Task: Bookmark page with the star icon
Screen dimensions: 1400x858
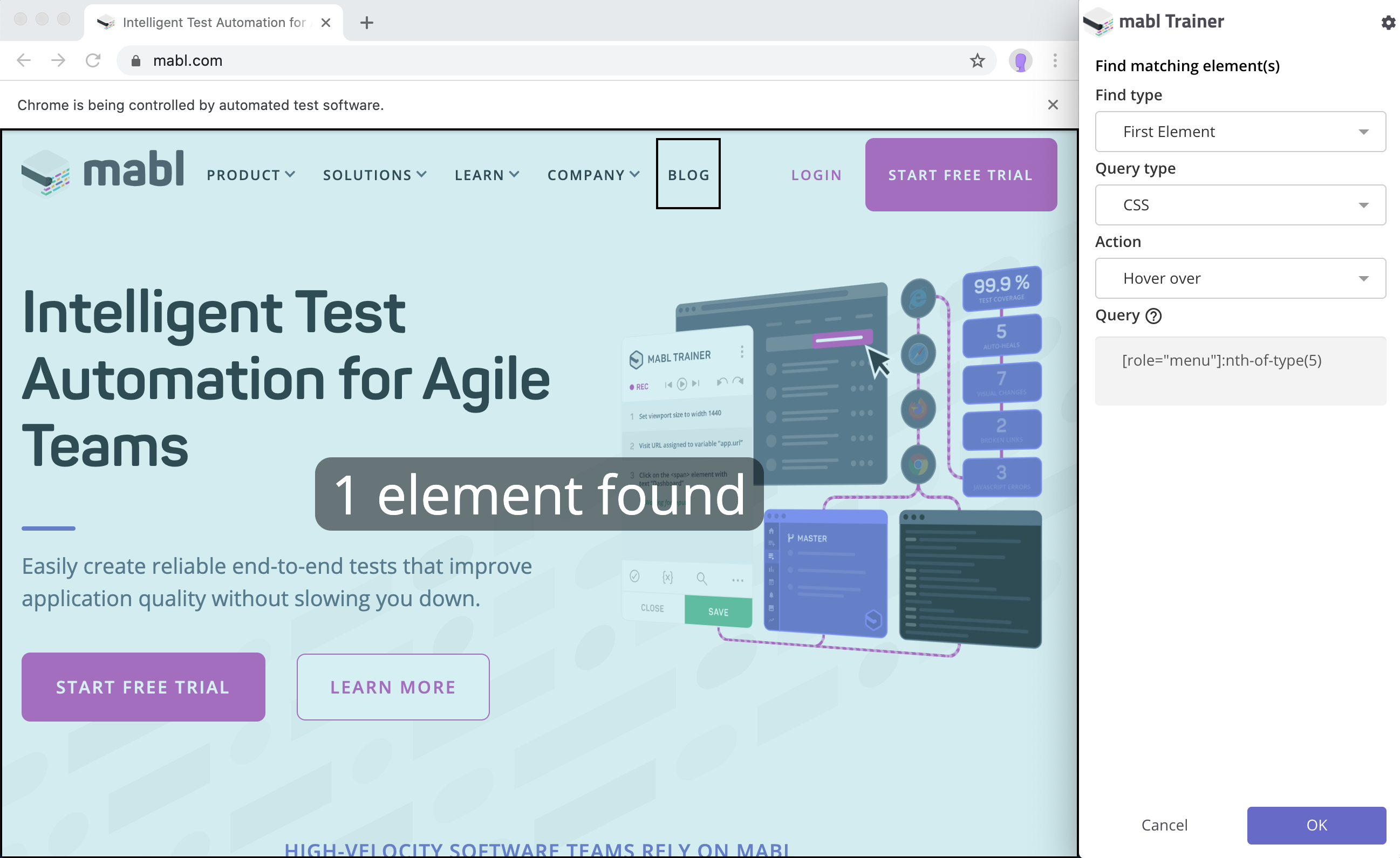Action: [976, 61]
